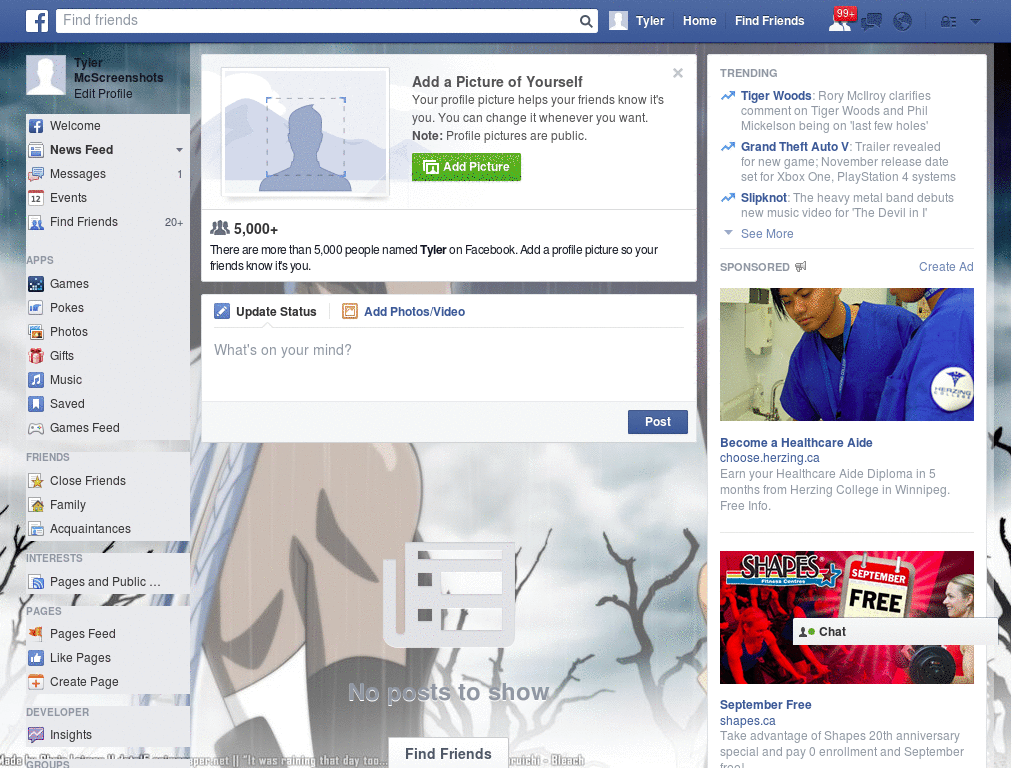The image size is (1024, 768).
Task: Click the 5,000+ people count text
Action: pos(255,229)
